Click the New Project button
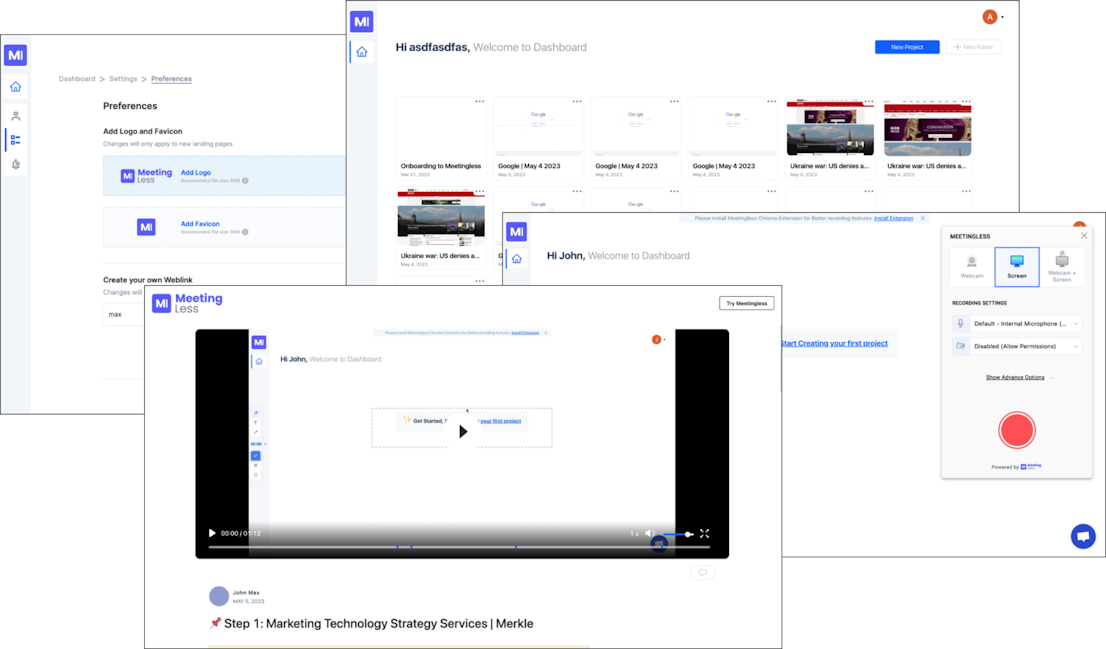 pyautogui.click(x=906, y=47)
